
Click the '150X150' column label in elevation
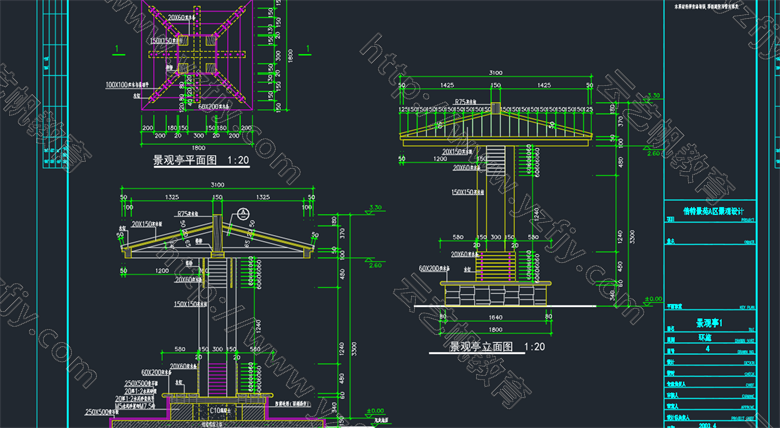click(468, 192)
